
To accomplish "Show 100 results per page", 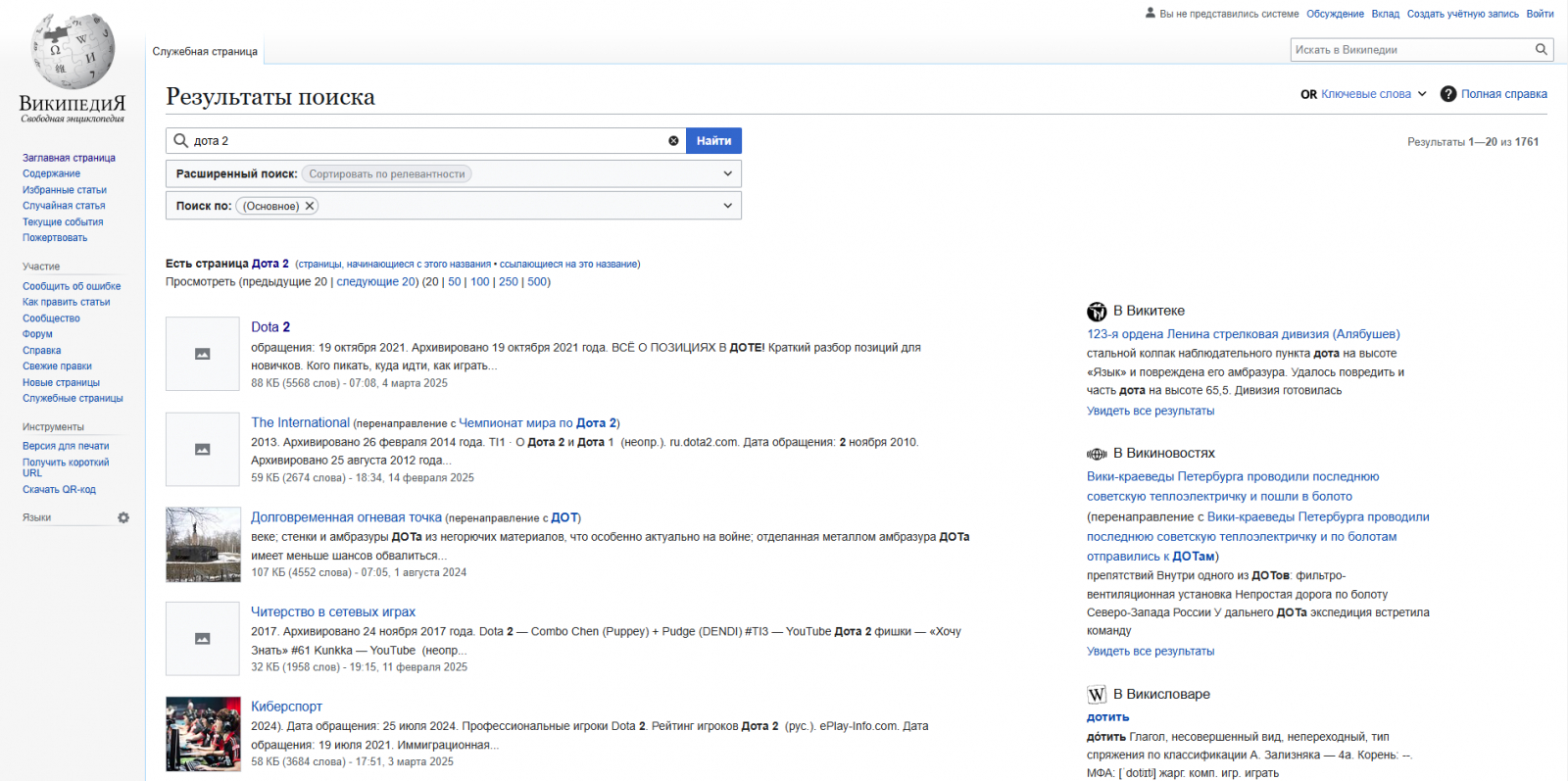I will (x=479, y=282).
